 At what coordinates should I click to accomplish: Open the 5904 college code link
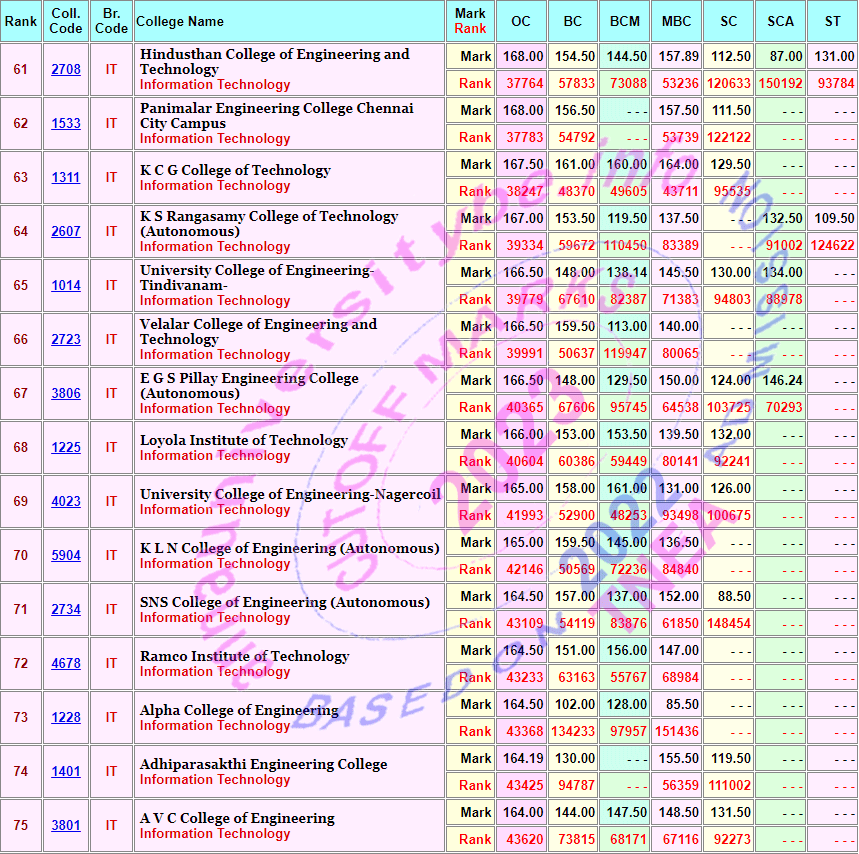[x=66, y=556]
